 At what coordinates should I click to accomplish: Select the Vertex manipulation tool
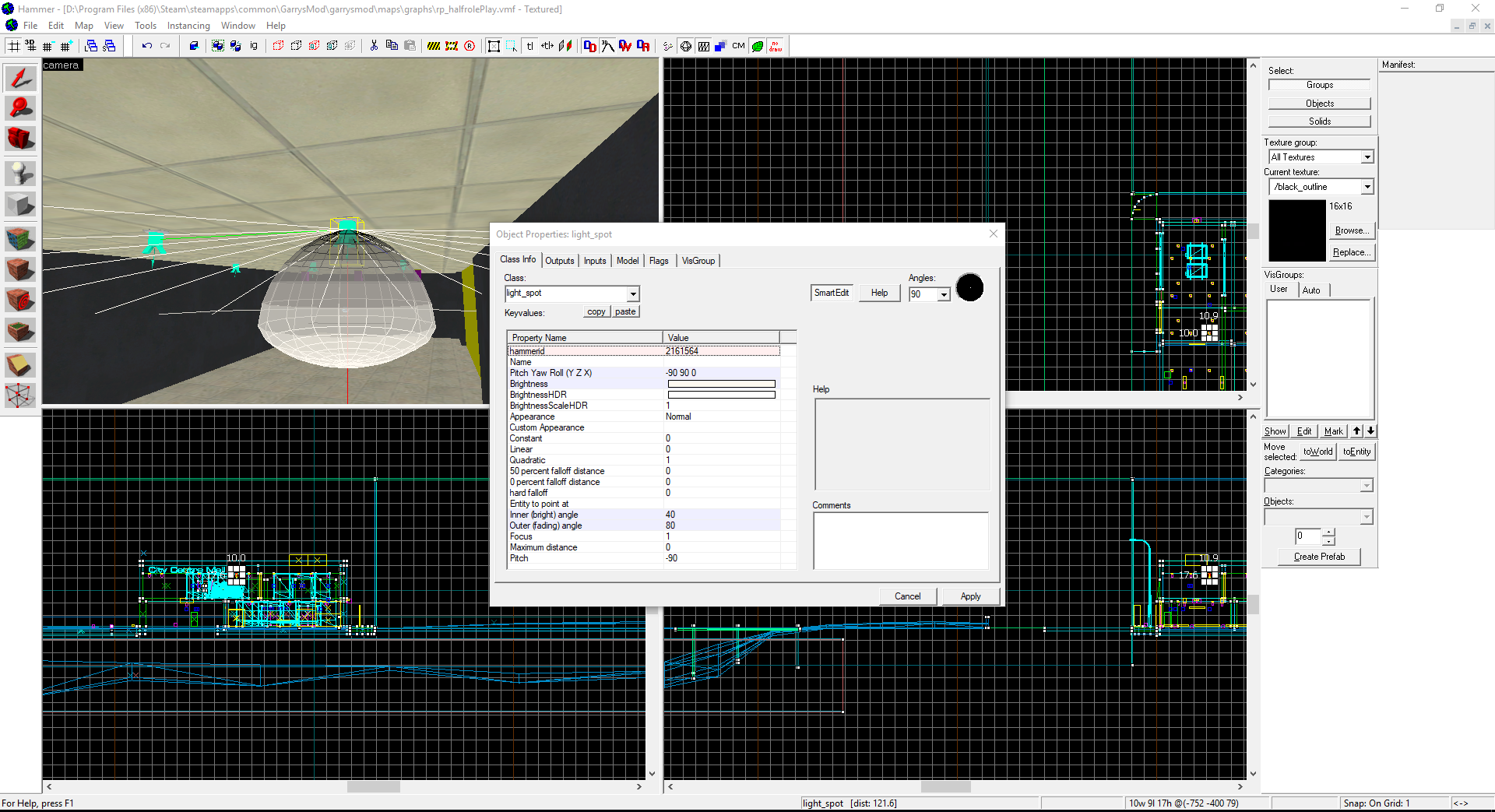20,395
